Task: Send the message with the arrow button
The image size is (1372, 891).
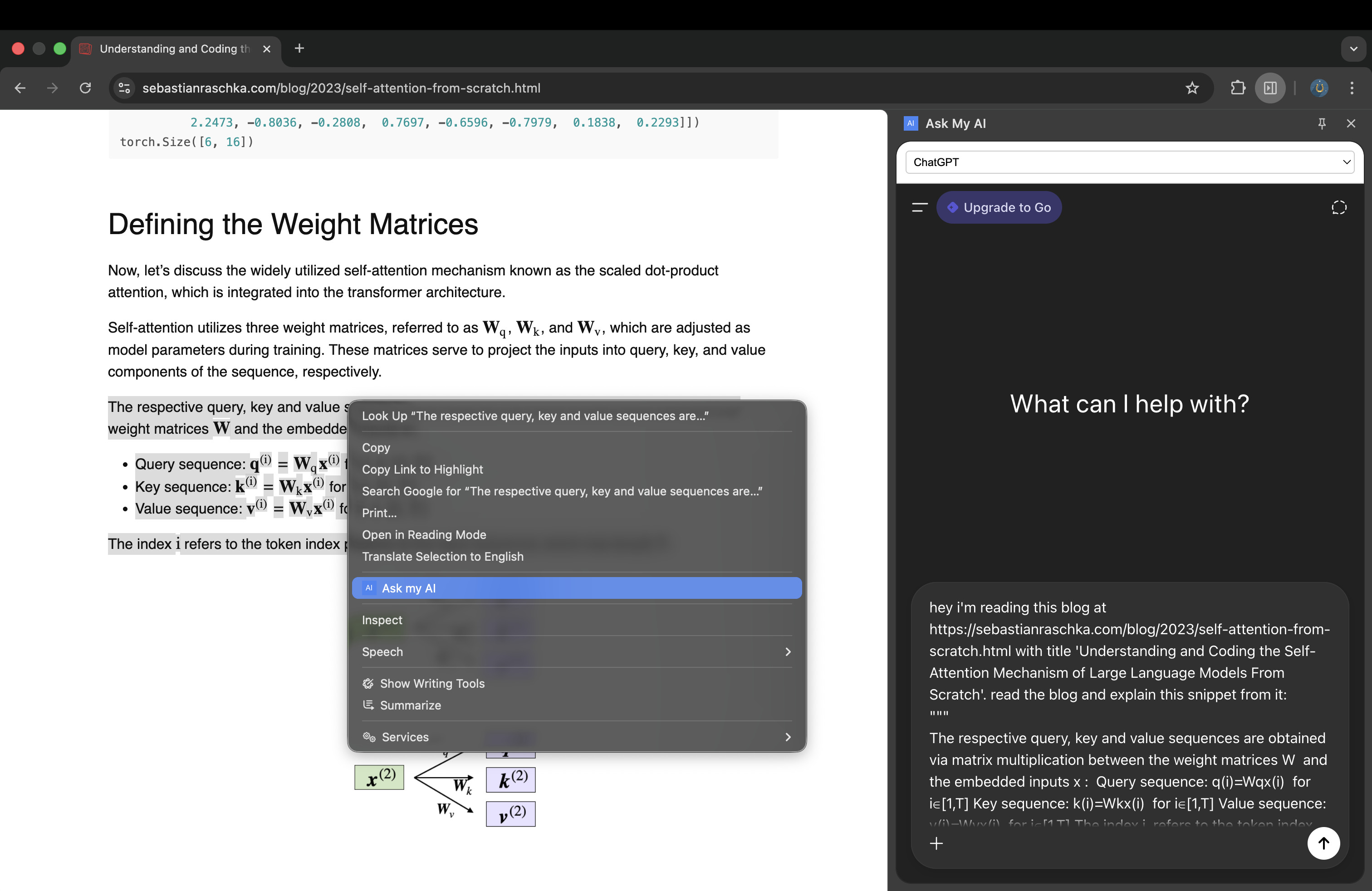Action: 1324,843
